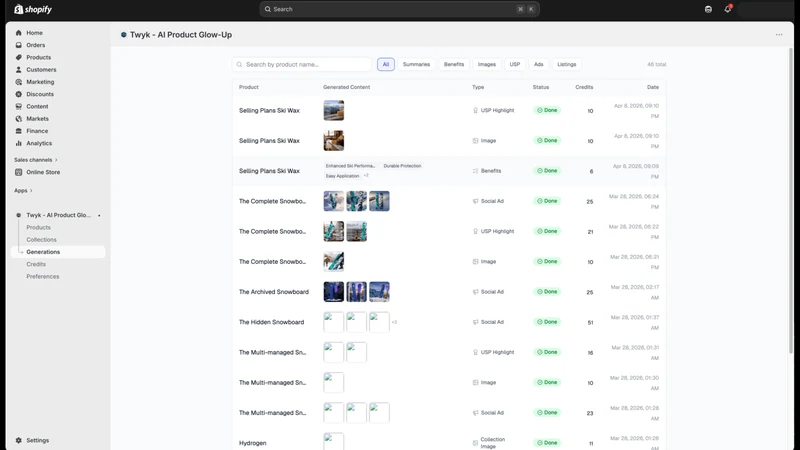800x450 pixels.
Task: Open Discounts via its percent icon
Action: 19,94
